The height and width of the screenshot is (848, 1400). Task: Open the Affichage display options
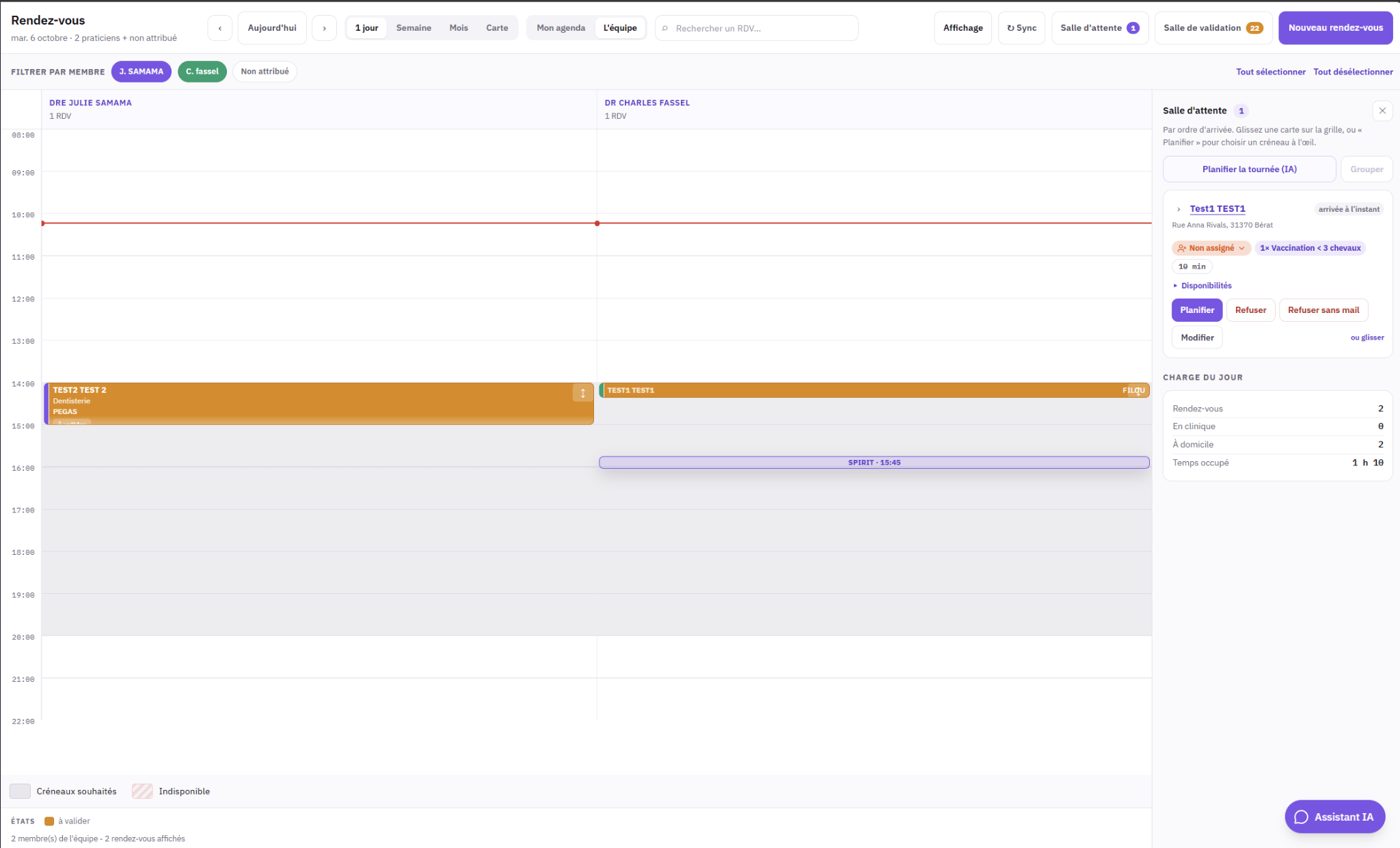tap(962, 28)
